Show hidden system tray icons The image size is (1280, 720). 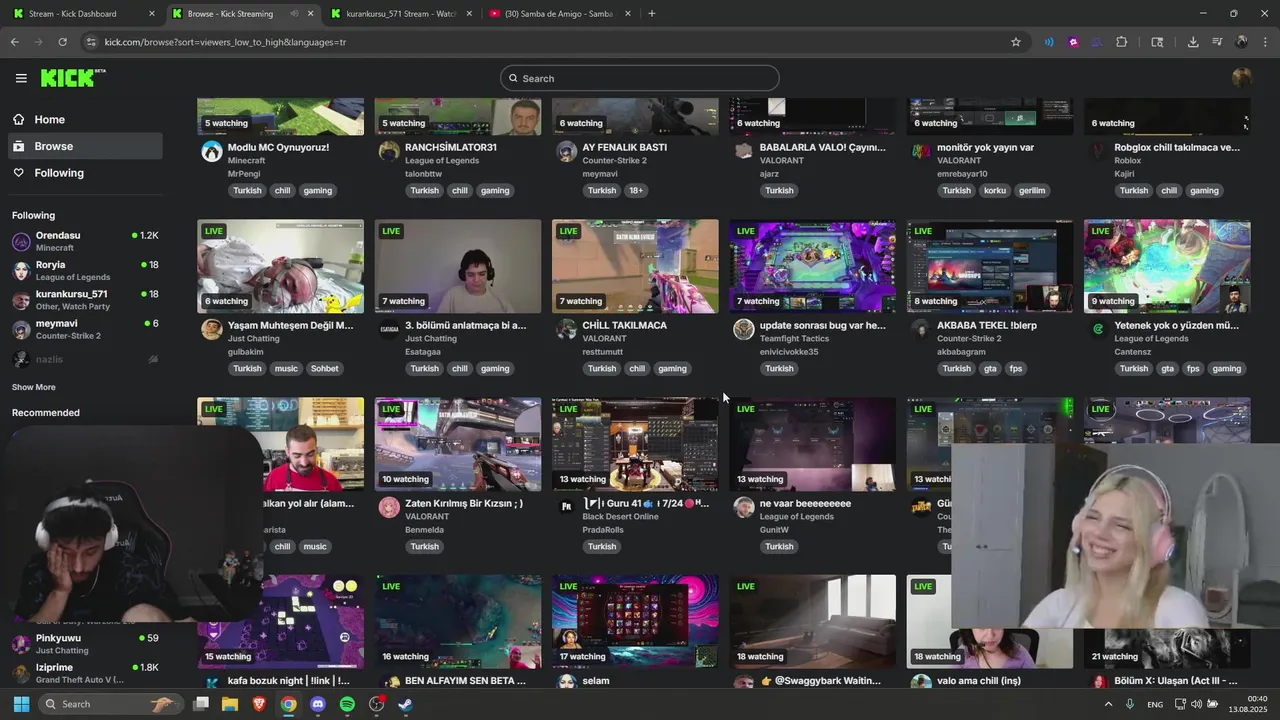1108,704
